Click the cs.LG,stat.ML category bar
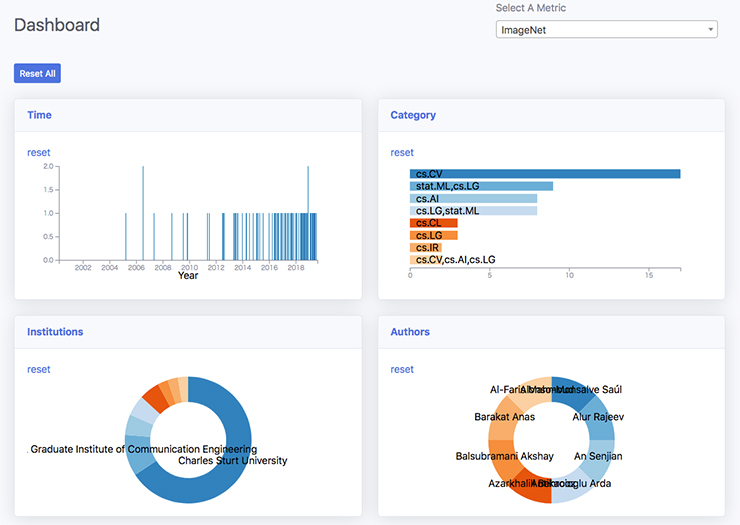 pos(473,211)
